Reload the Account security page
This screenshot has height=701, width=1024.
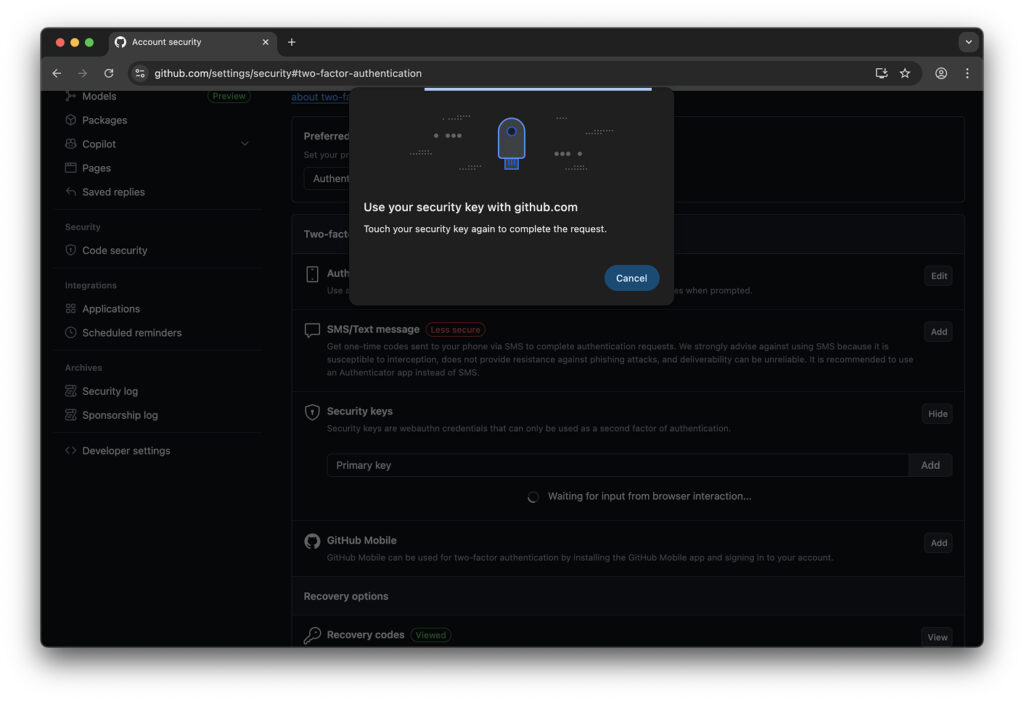(x=108, y=73)
